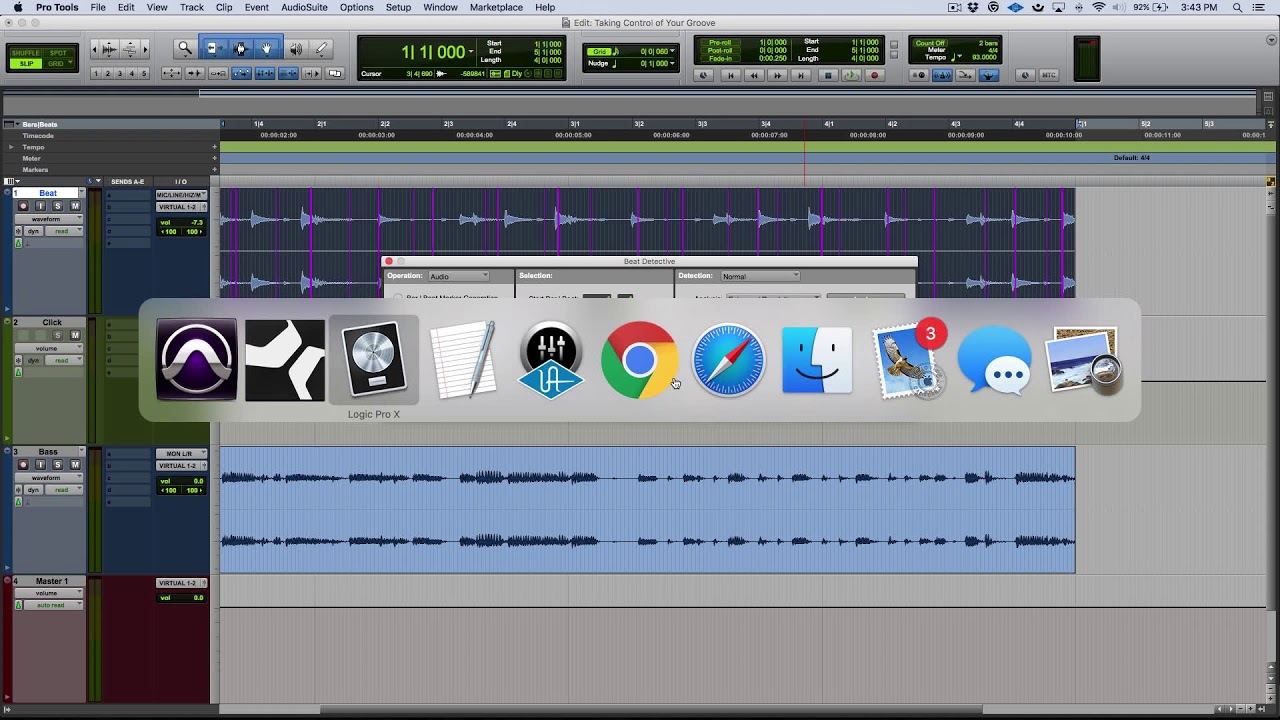Click the transport Stop button
This screenshot has height=720, width=1280.
(827, 75)
